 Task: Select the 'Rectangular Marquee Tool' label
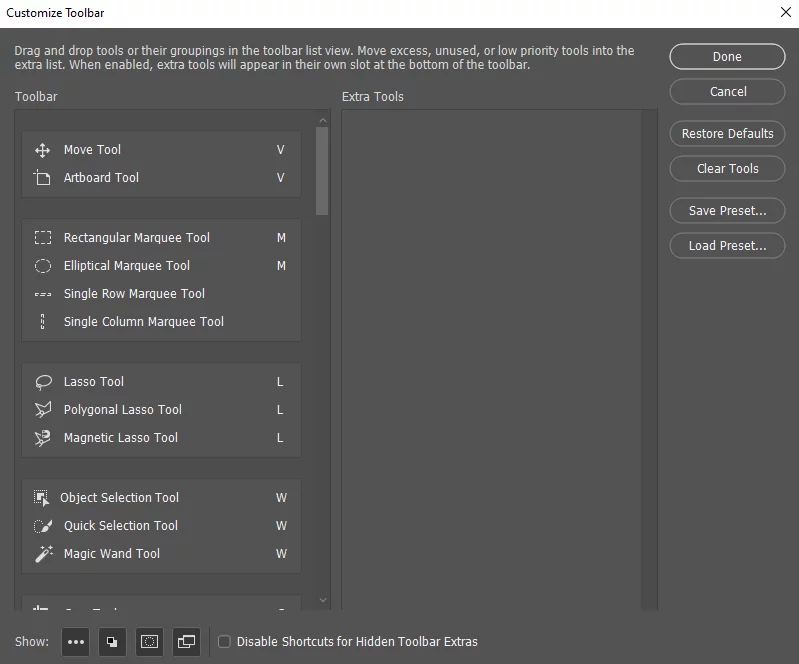137,238
